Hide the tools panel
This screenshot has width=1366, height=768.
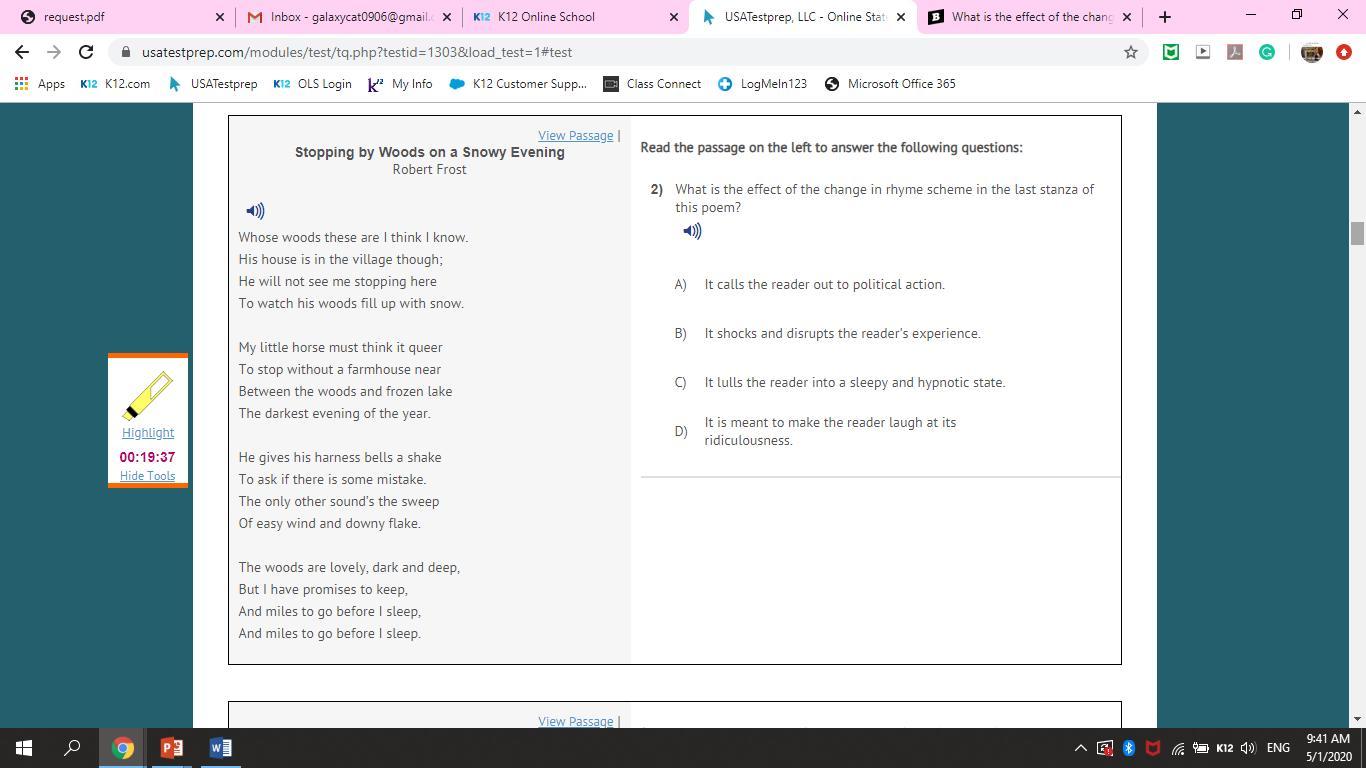click(x=147, y=476)
